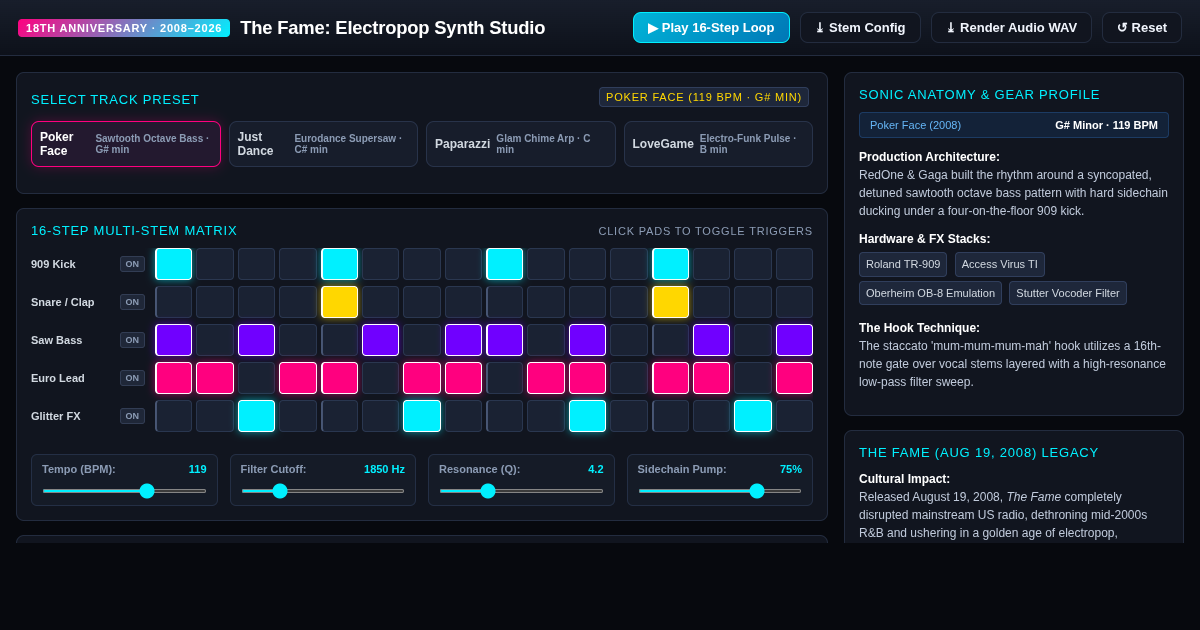
Task: Open Stem Config
Action: pyautogui.click(x=860, y=27)
